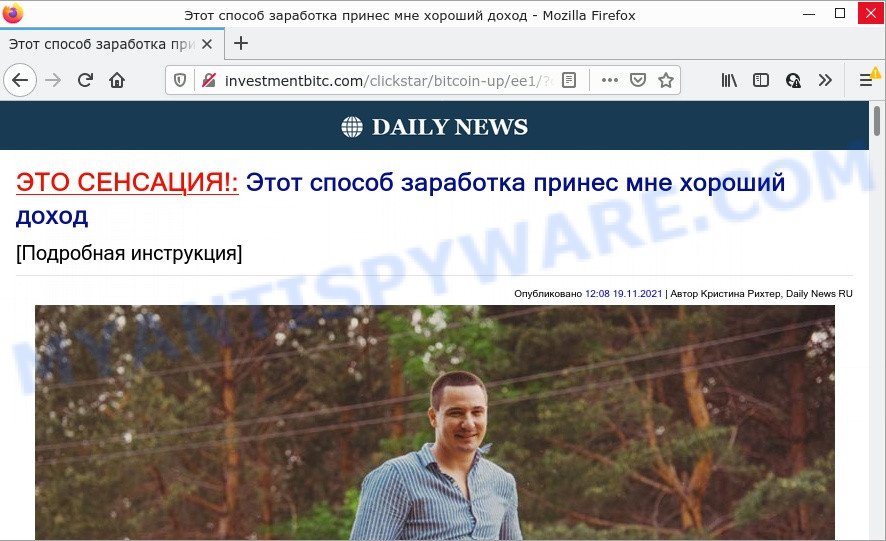The height and width of the screenshot is (541, 886).
Task: Expand more toolbar tools chevron
Action: click(825, 80)
